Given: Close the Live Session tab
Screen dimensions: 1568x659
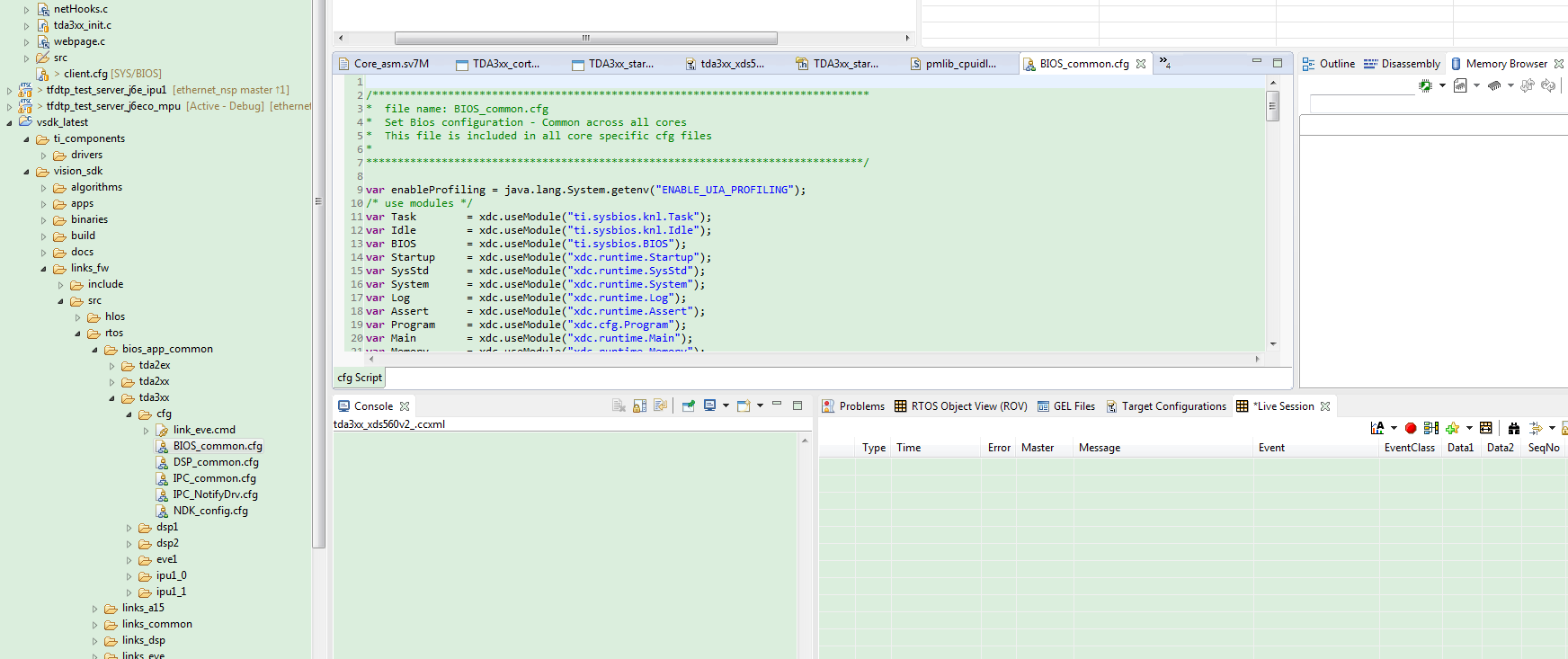Looking at the screenshot, I should click(1325, 406).
